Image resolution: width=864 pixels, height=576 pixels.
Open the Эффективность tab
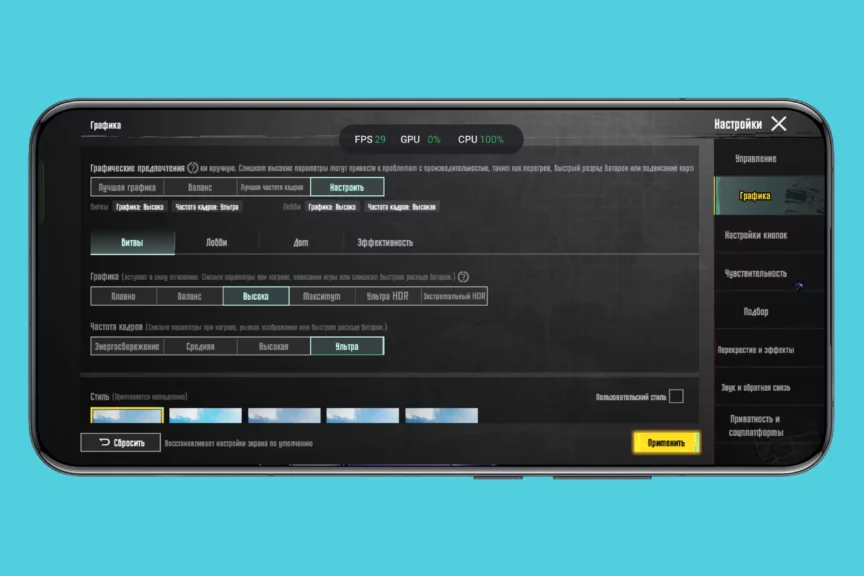tap(385, 242)
